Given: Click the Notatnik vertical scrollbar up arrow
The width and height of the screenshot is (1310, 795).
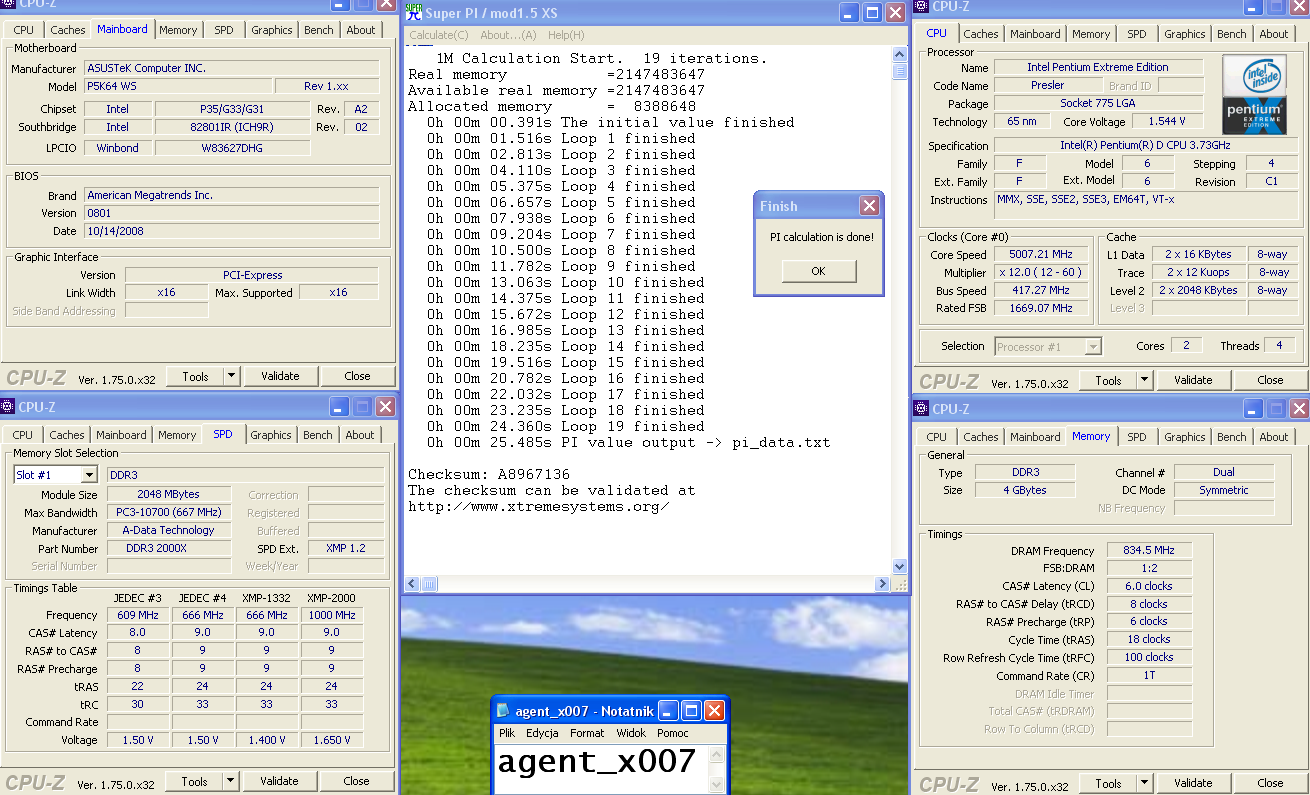Looking at the screenshot, I should pos(716,755).
